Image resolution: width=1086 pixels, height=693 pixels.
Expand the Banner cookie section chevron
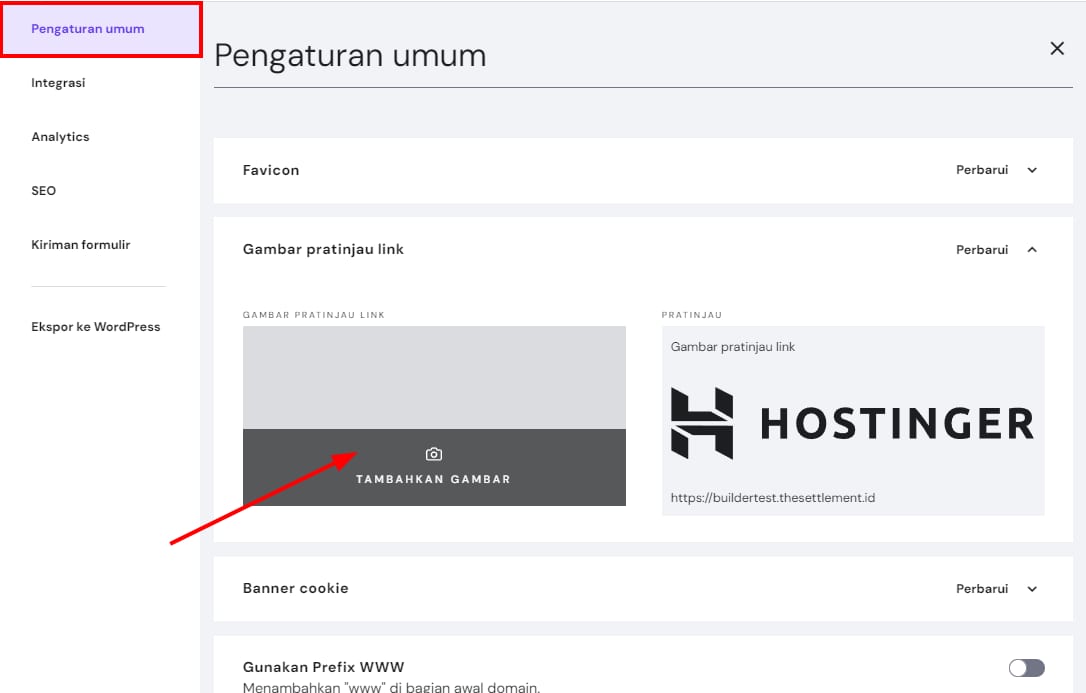point(1032,589)
